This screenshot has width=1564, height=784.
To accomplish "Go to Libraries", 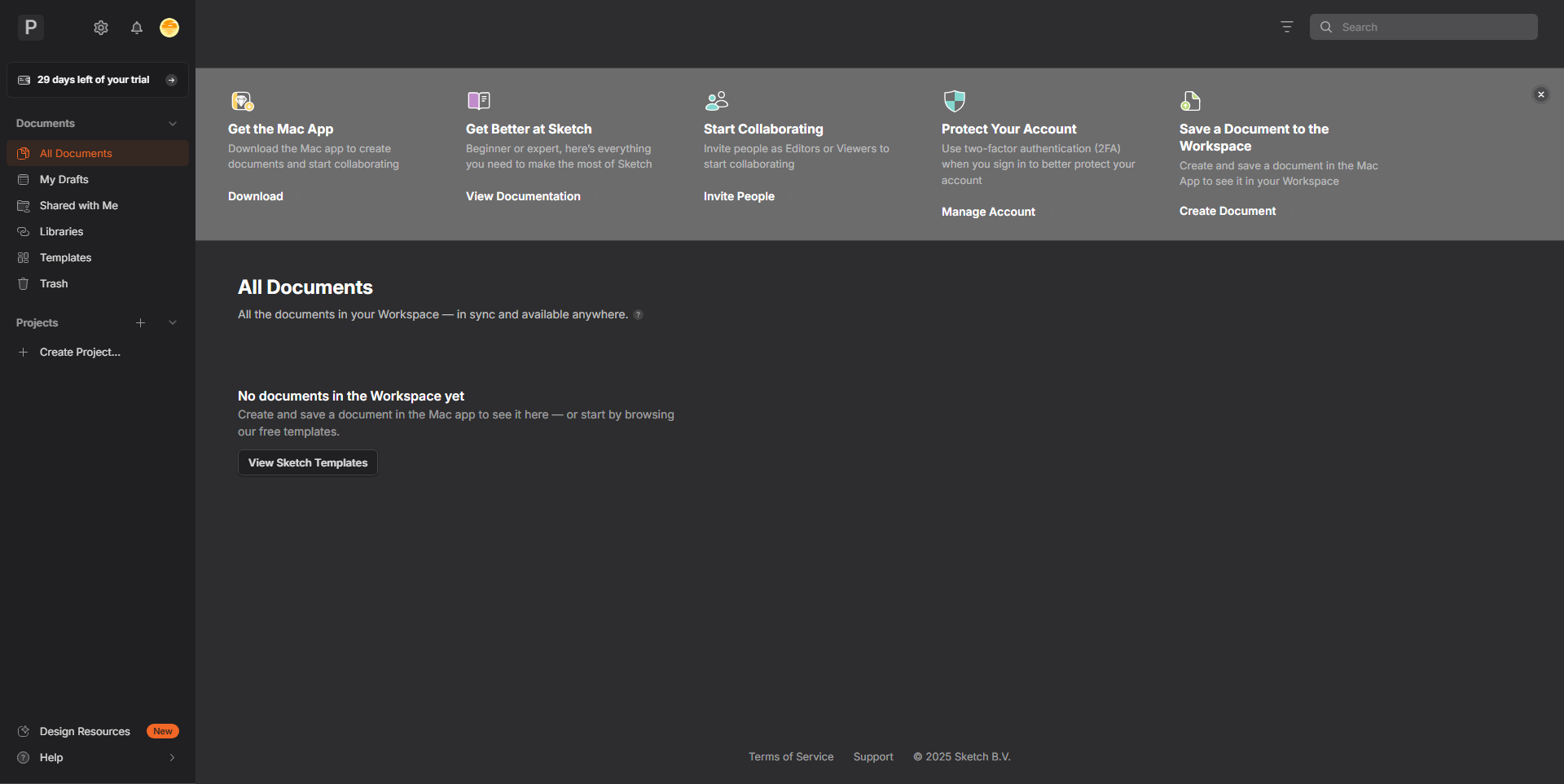I will (98, 231).
